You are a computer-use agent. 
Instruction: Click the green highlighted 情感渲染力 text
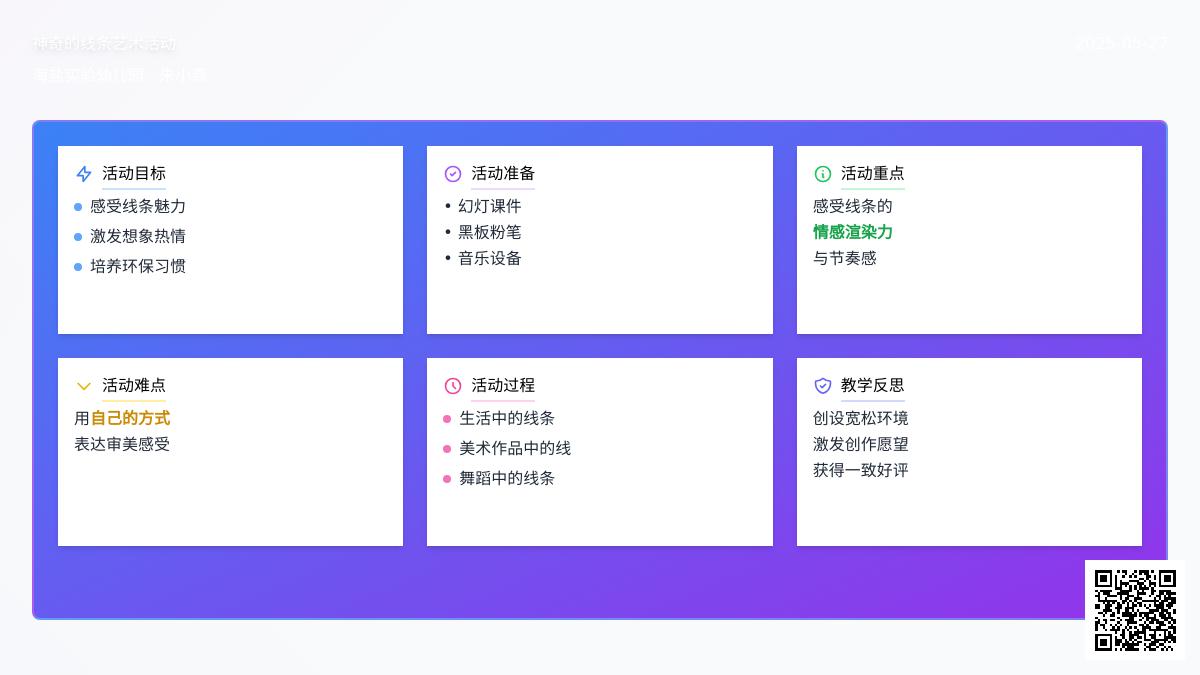pos(853,232)
